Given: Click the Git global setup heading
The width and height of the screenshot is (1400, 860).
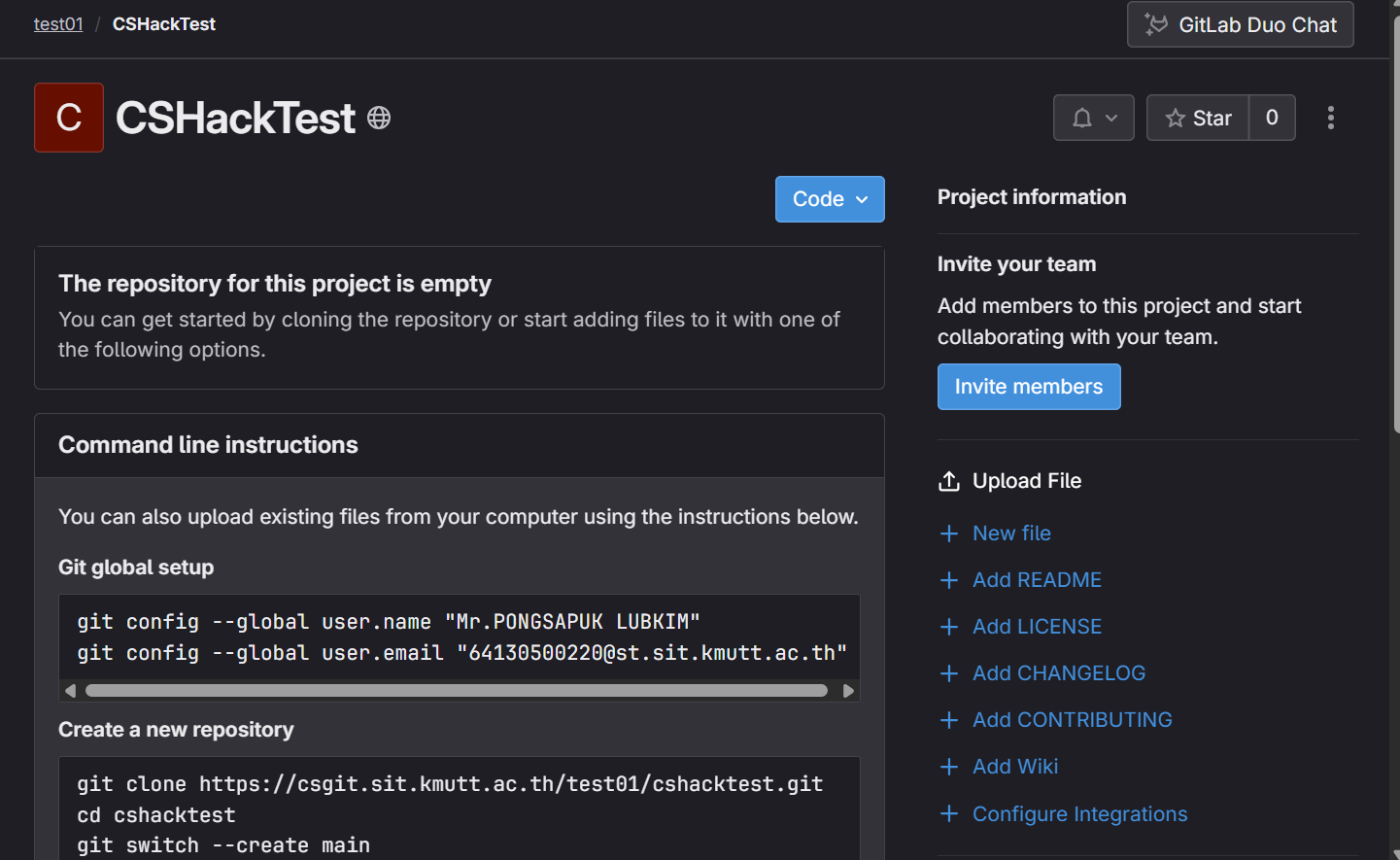Looking at the screenshot, I should click(136, 568).
